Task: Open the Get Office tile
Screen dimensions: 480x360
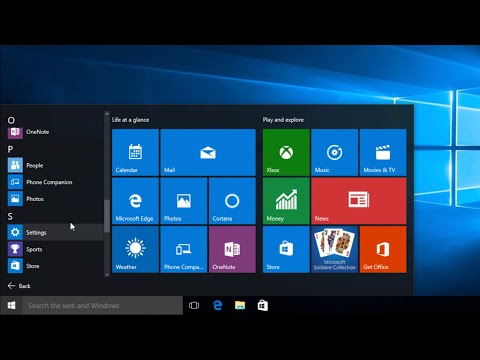Action: (383, 249)
